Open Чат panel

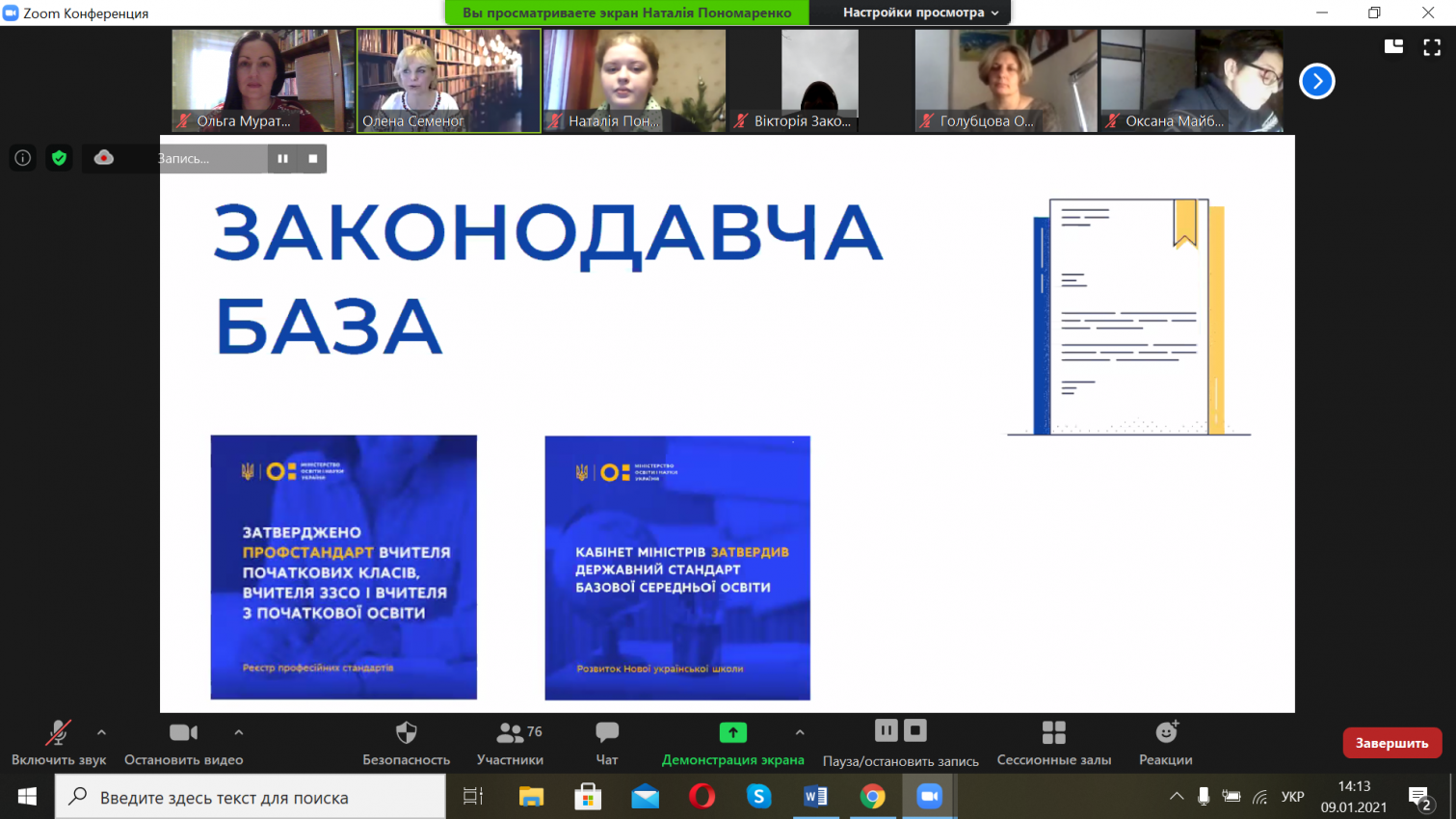tap(607, 744)
